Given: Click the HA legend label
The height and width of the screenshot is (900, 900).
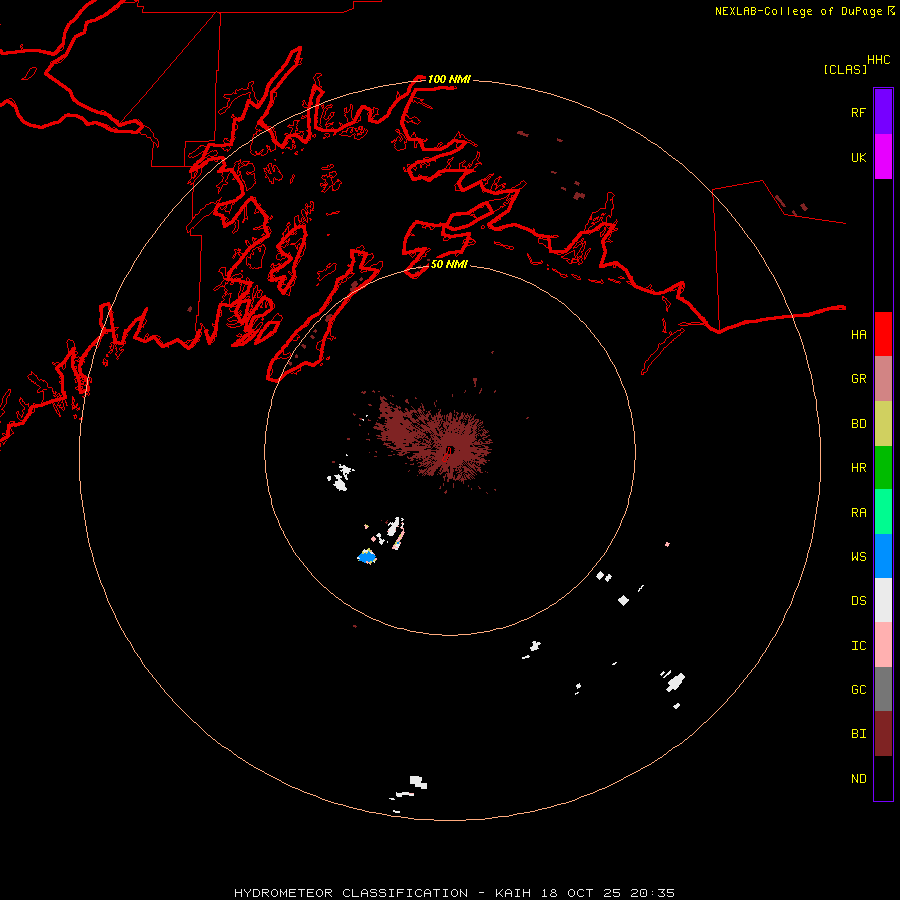Looking at the screenshot, I should coord(858,334).
